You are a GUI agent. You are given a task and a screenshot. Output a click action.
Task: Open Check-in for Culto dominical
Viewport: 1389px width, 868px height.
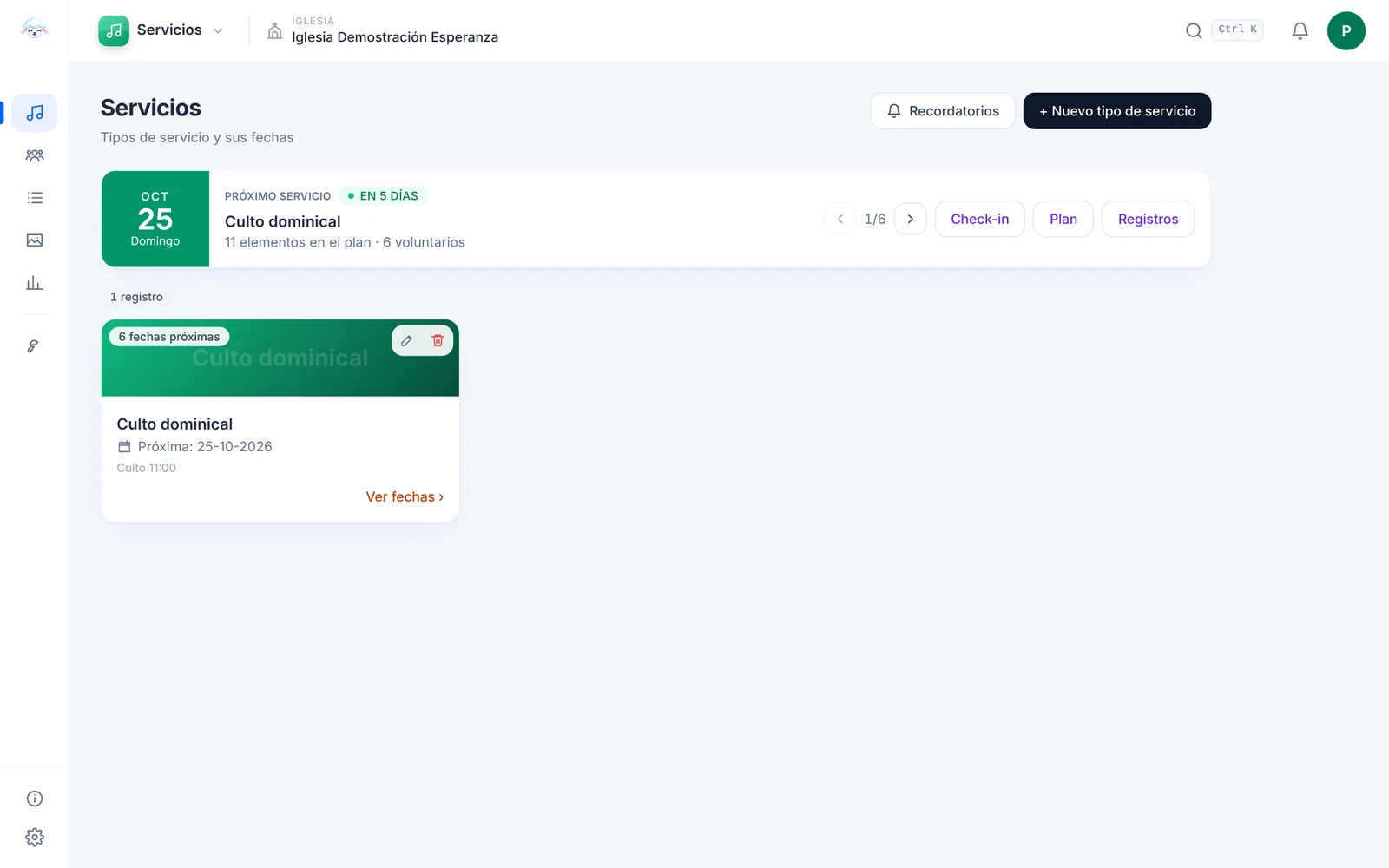coord(980,219)
